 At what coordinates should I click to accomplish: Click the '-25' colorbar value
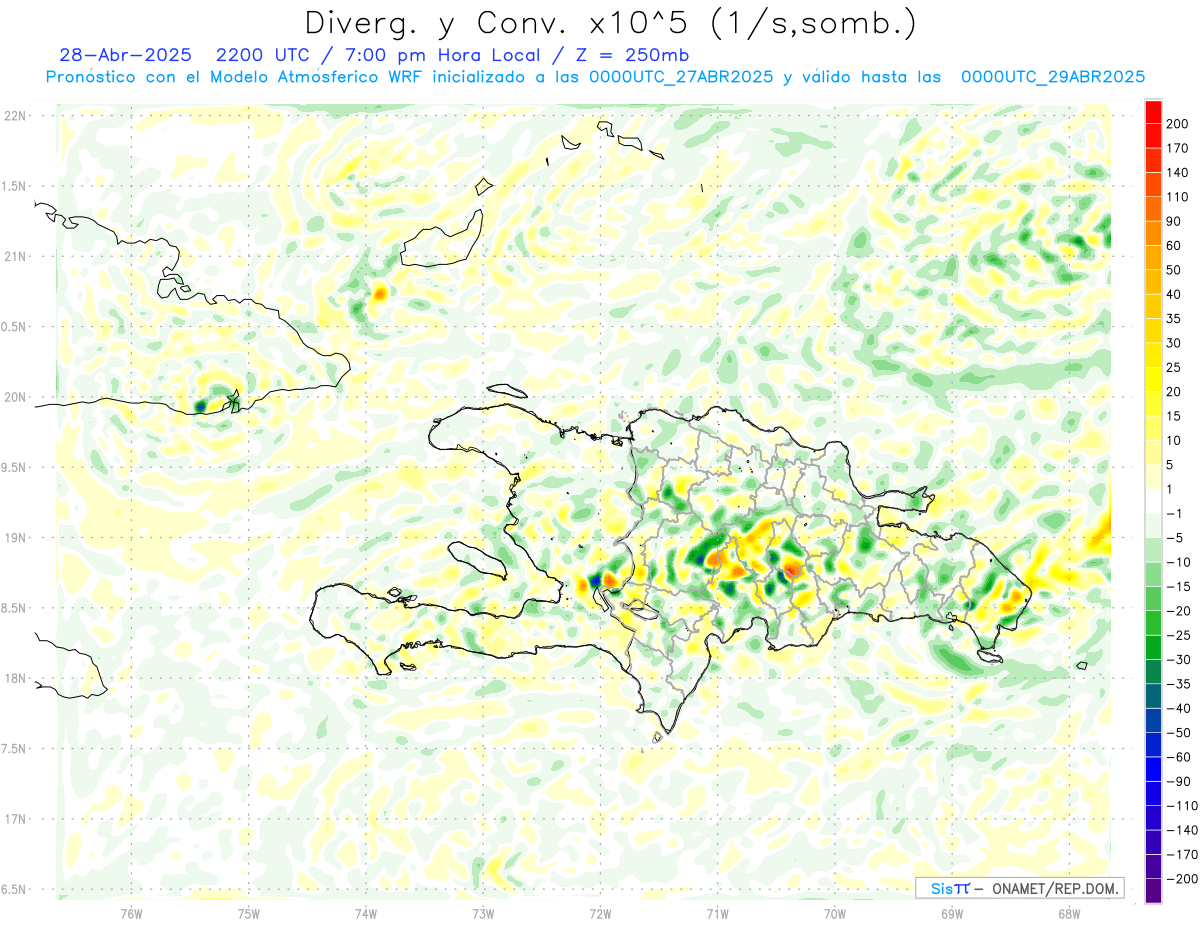click(x=1177, y=635)
